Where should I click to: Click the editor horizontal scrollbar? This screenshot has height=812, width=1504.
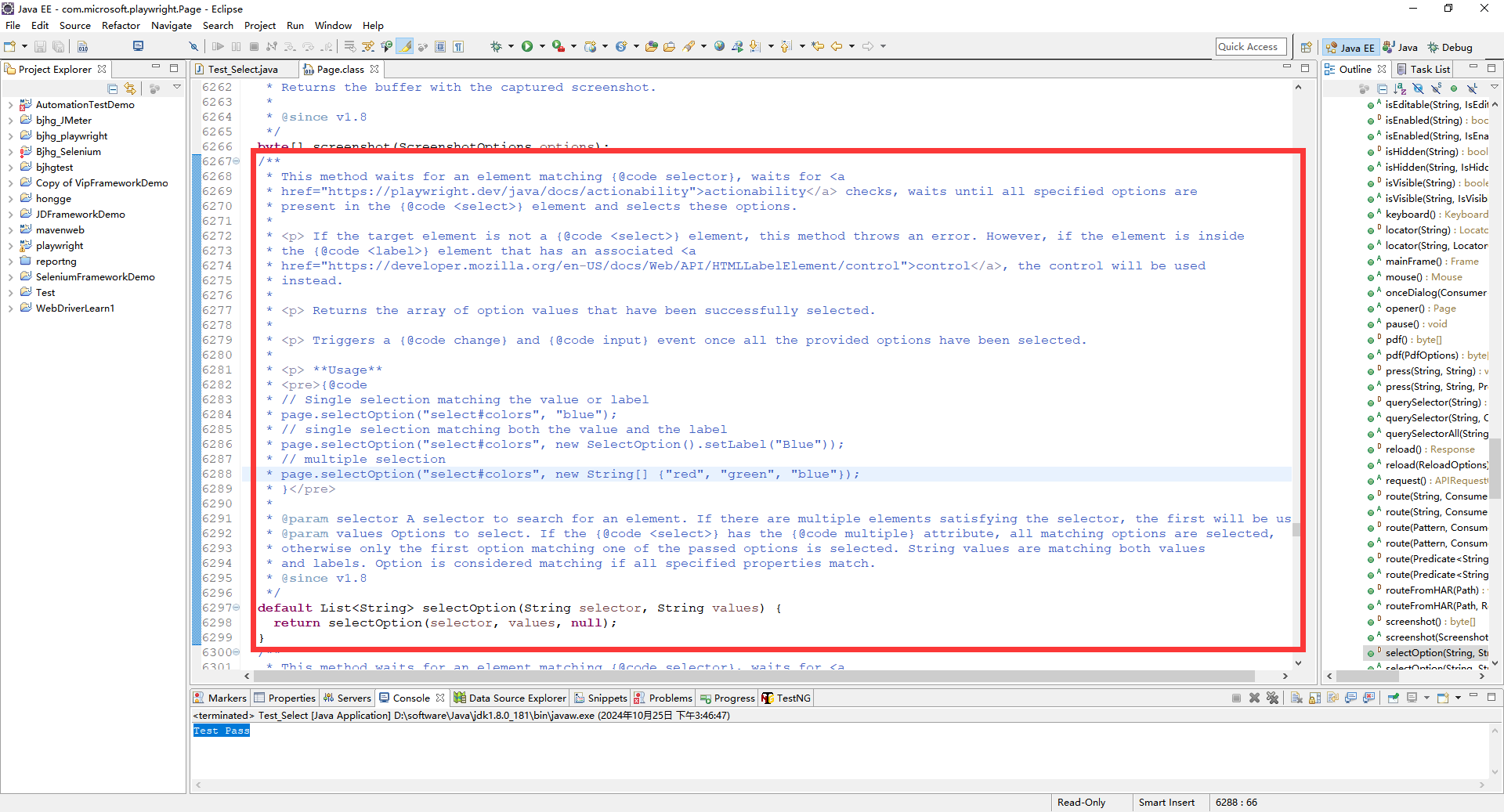tap(752, 677)
